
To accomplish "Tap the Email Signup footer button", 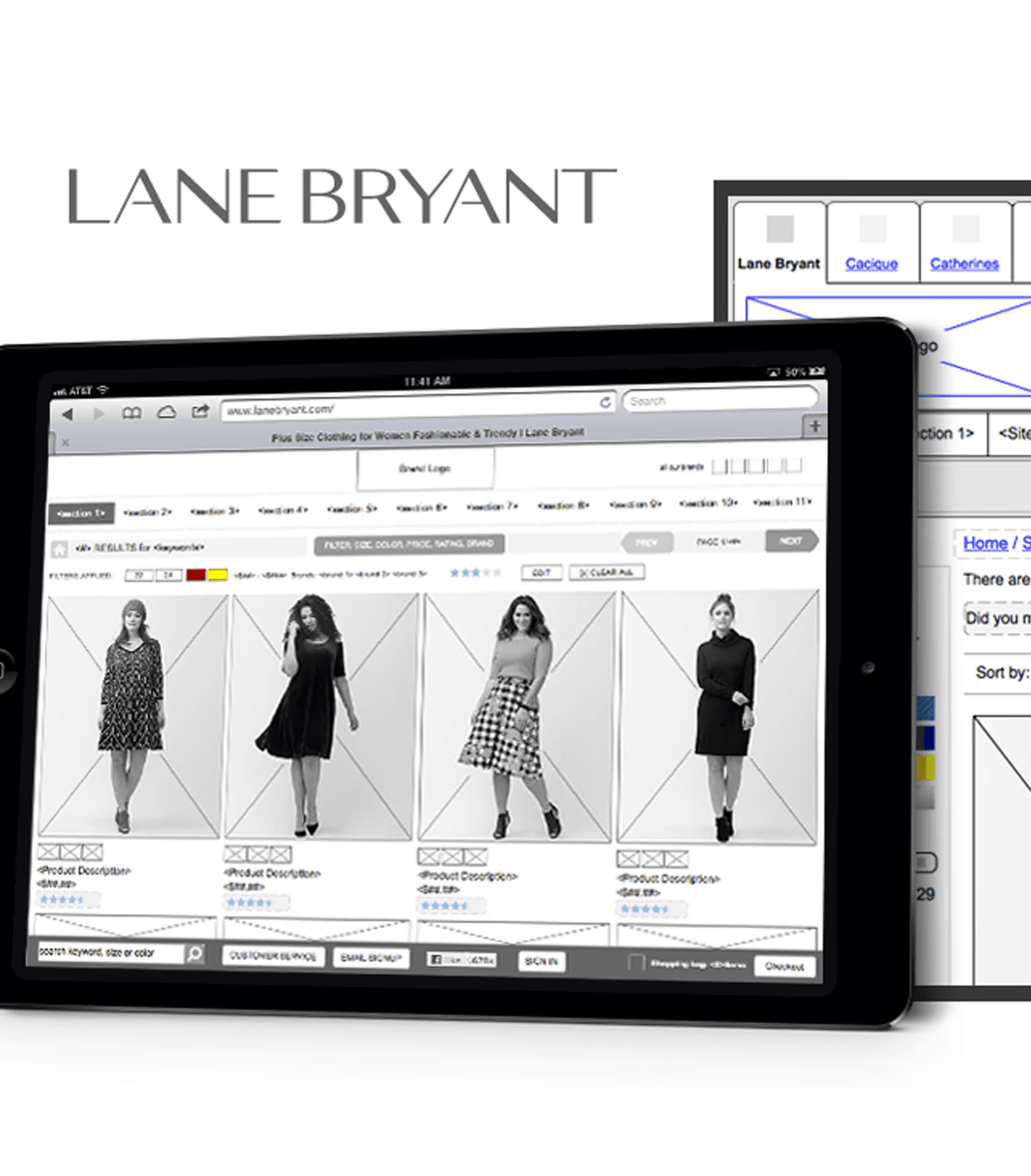I will 370,958.
